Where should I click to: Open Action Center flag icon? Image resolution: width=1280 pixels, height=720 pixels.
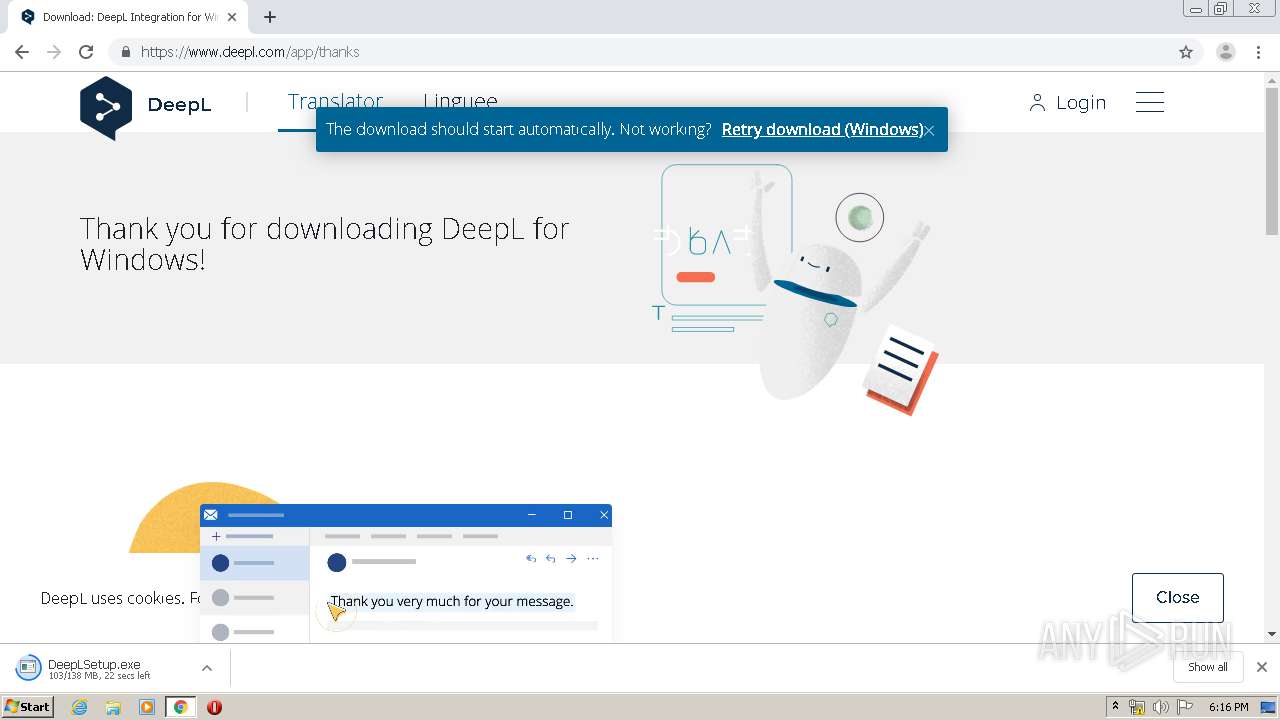click(1185, 707)
